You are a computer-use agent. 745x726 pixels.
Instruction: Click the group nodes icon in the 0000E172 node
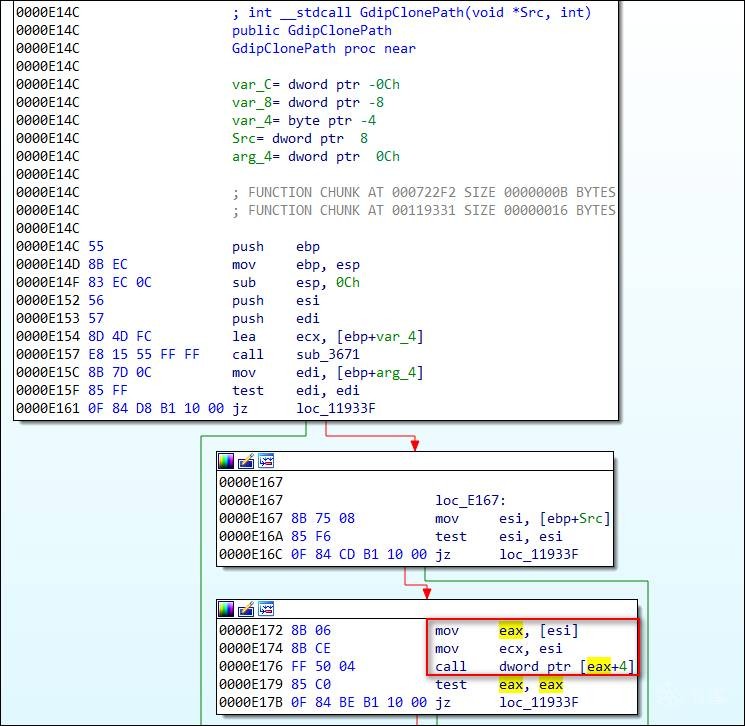(x=266, y=609)
